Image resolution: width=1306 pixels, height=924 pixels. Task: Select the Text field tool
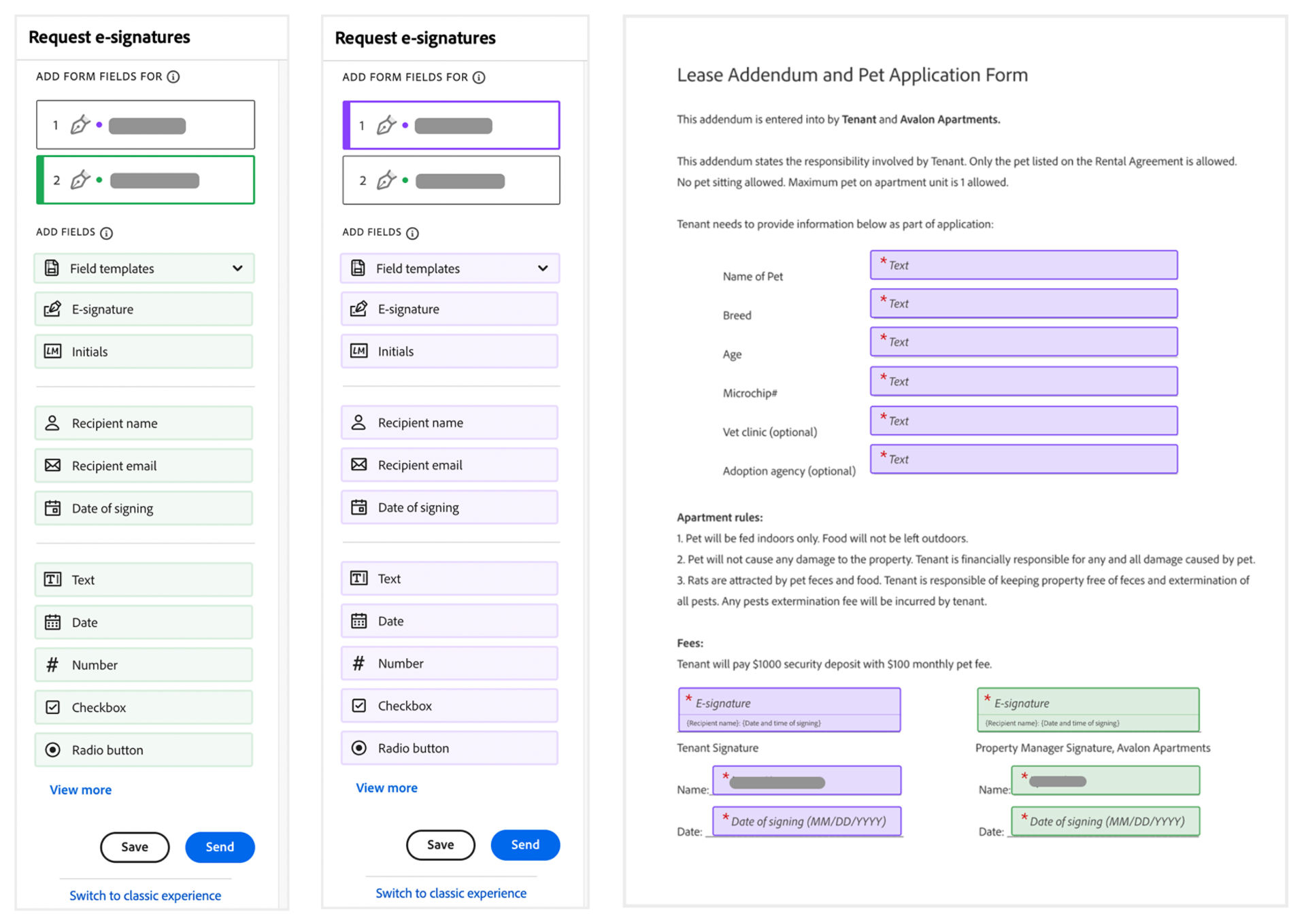[144, 579]
